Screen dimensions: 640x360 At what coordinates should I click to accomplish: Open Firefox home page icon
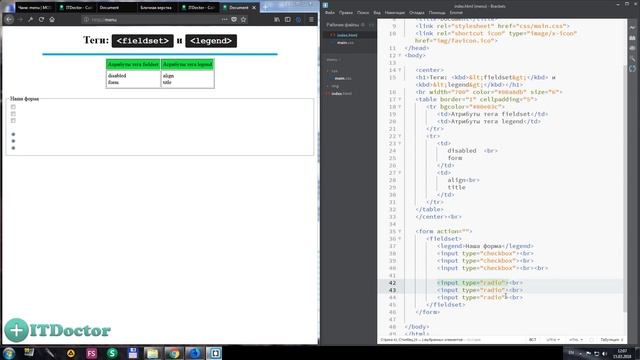click(52, 19)
